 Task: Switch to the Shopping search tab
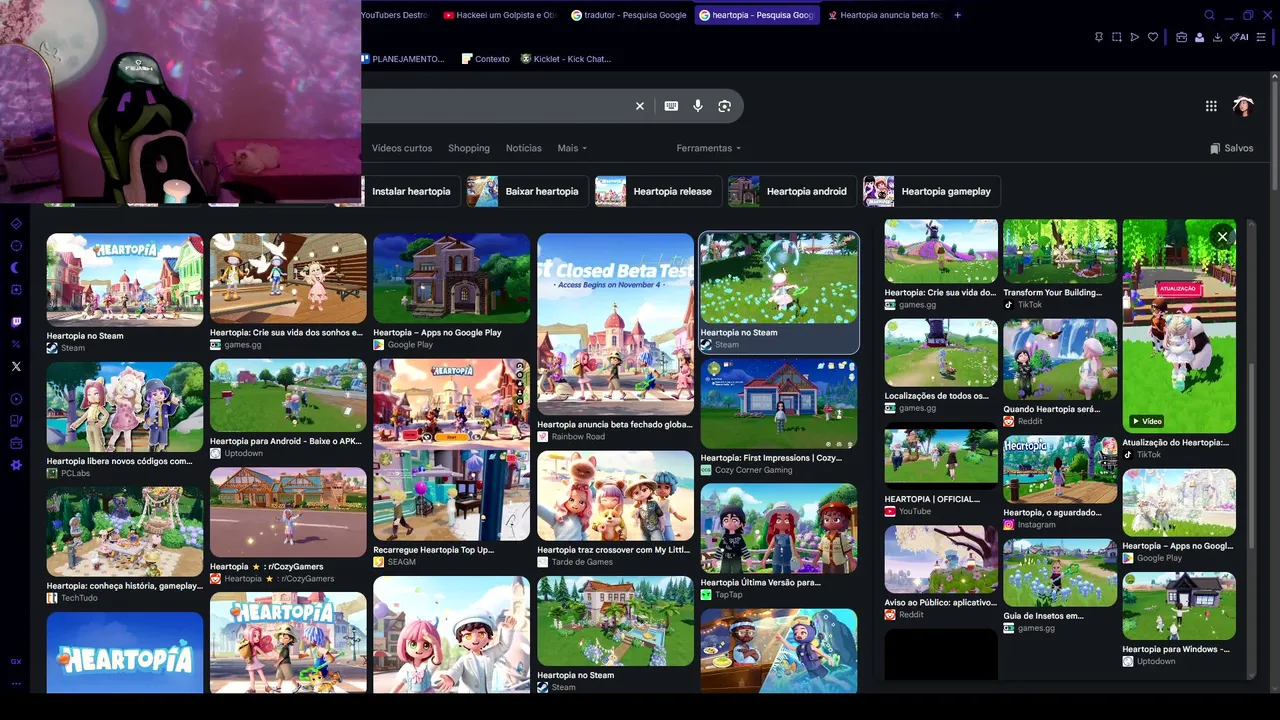(x=469, y=148)
